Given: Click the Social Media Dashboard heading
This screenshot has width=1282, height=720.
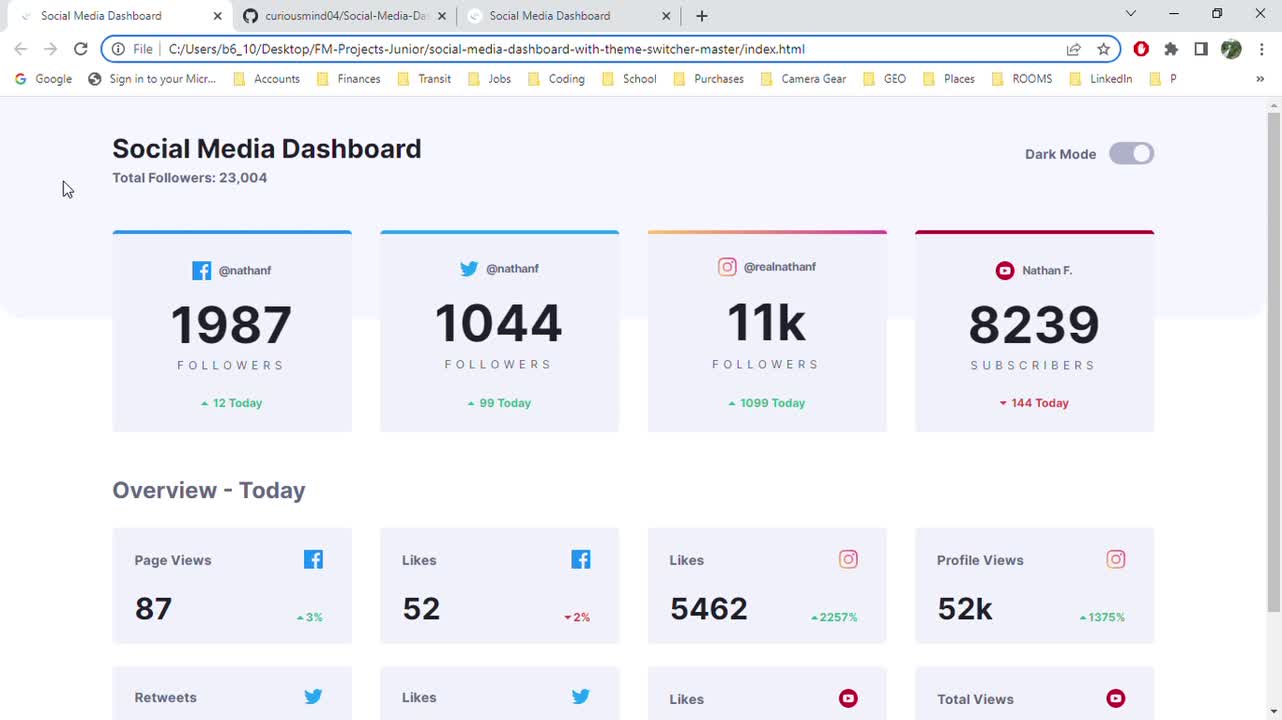Looking at the screenshot, I should pos(266,149).
